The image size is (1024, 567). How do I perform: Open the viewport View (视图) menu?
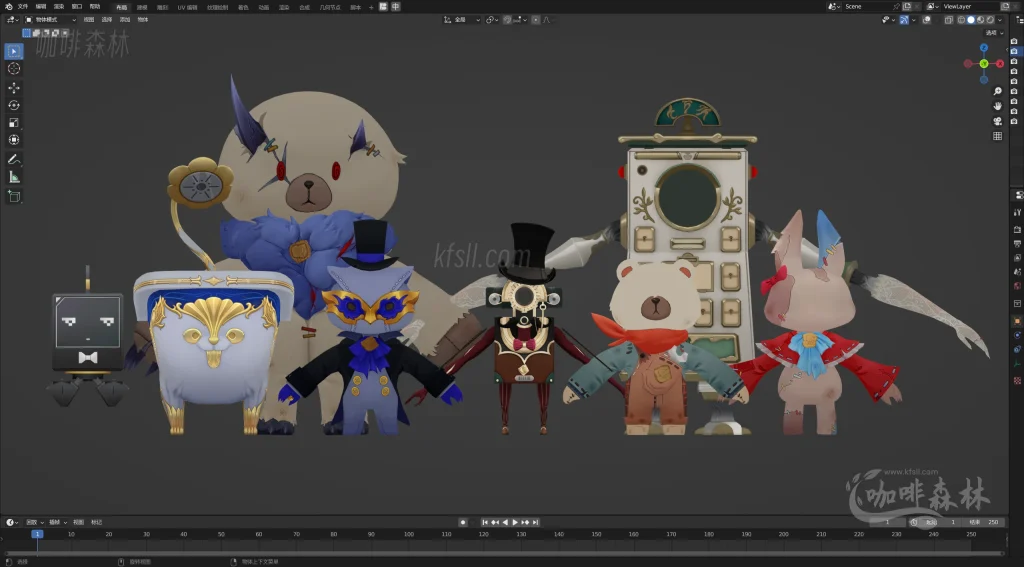coord(89,20)
